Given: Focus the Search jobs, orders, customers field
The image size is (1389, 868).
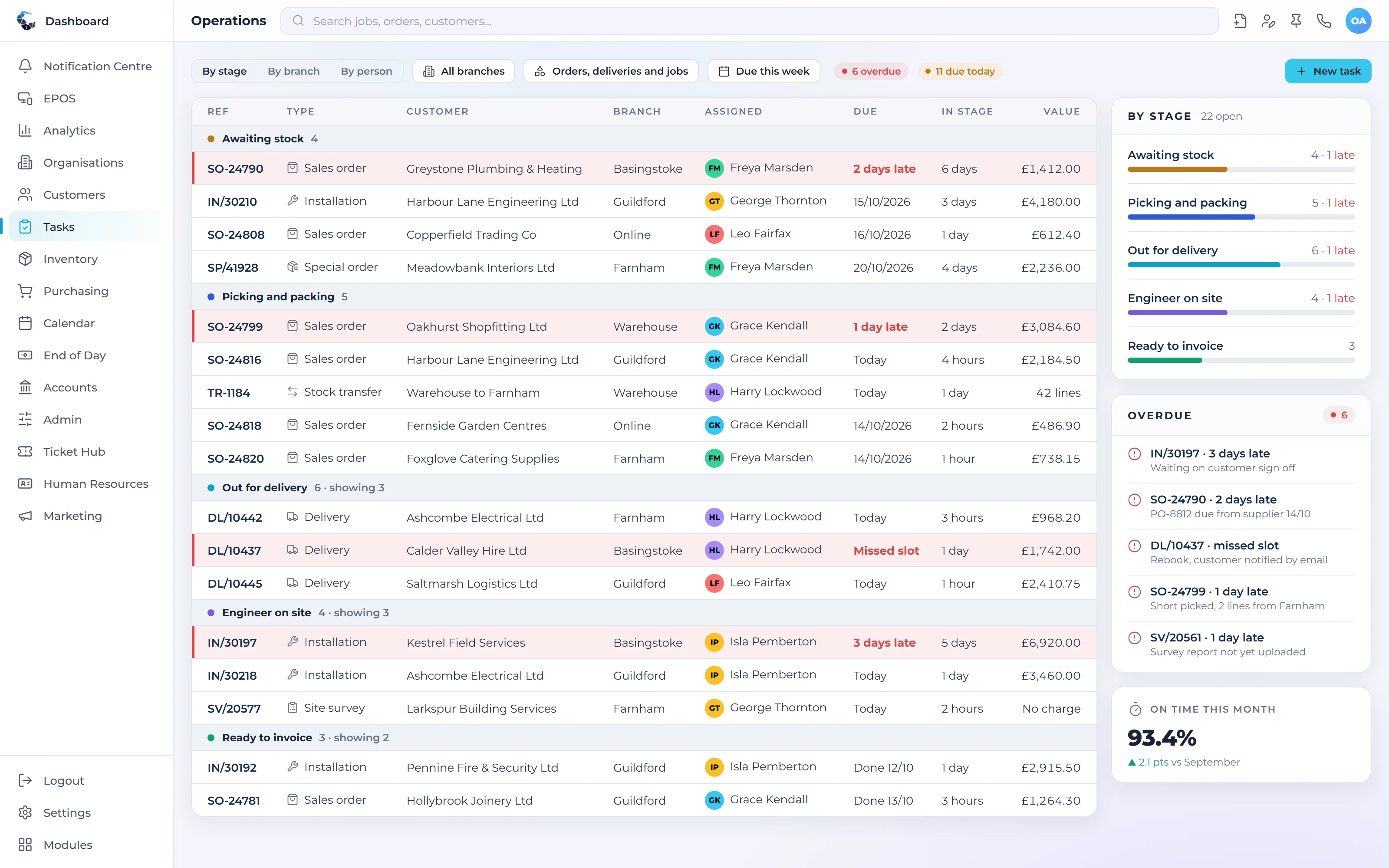Looking at the screenshot, I should click(749, 21).
